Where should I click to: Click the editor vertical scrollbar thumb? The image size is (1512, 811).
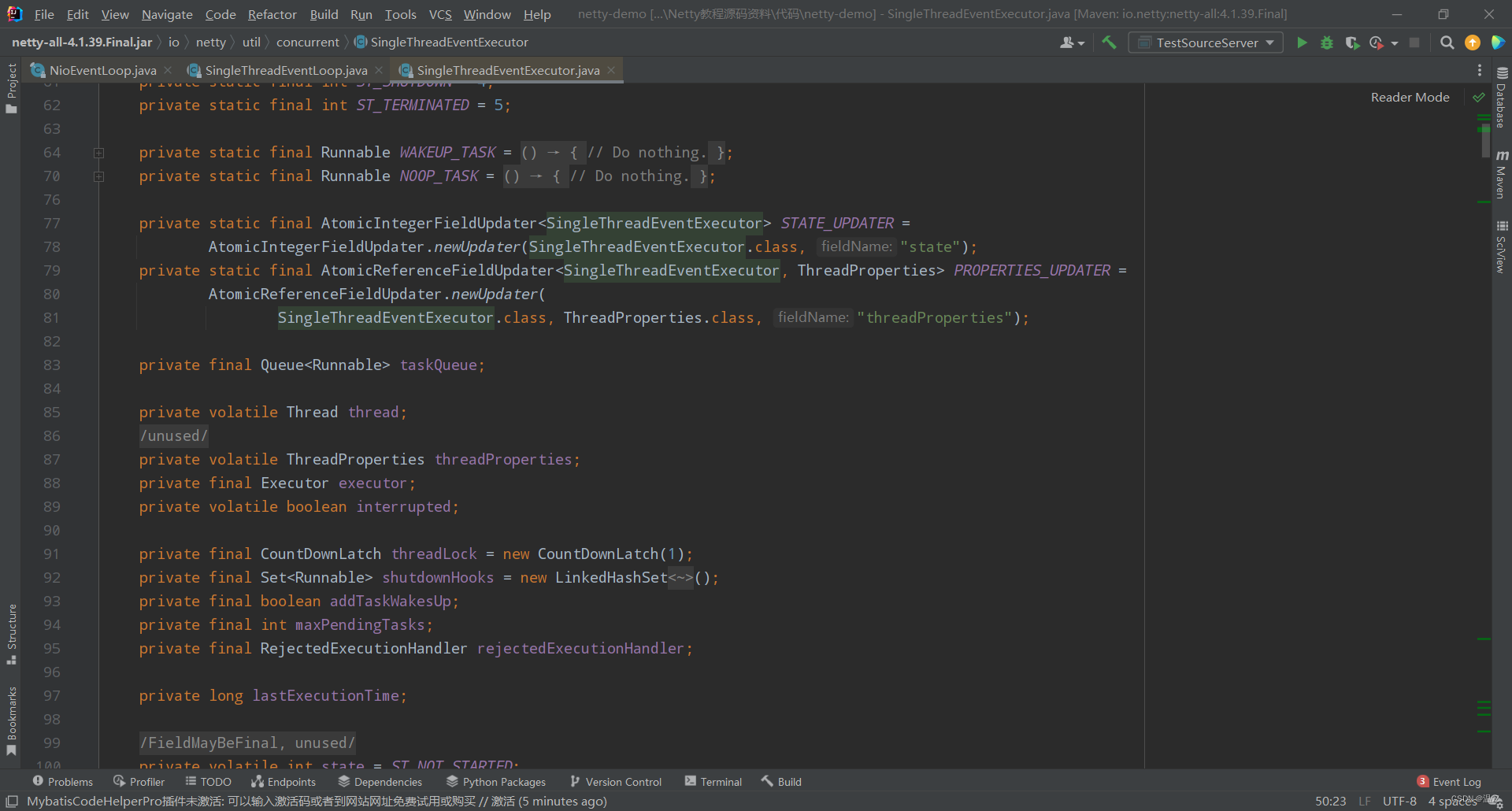click(1485, 142)
